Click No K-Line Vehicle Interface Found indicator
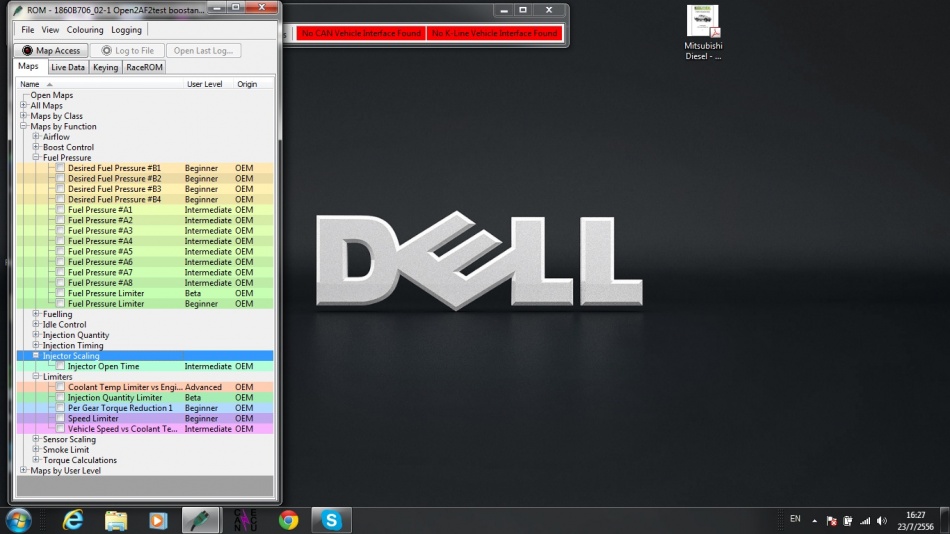This screenshot has height=534, width=950. click(x=494, y=33)
